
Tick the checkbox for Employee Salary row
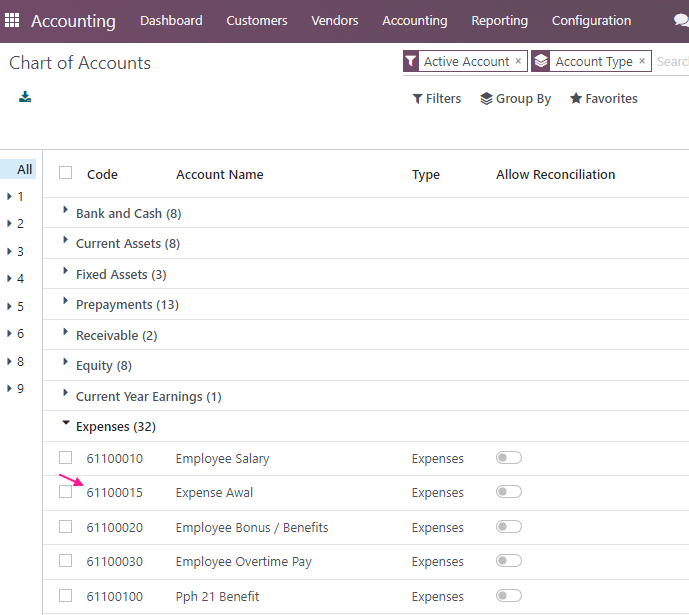65,458
